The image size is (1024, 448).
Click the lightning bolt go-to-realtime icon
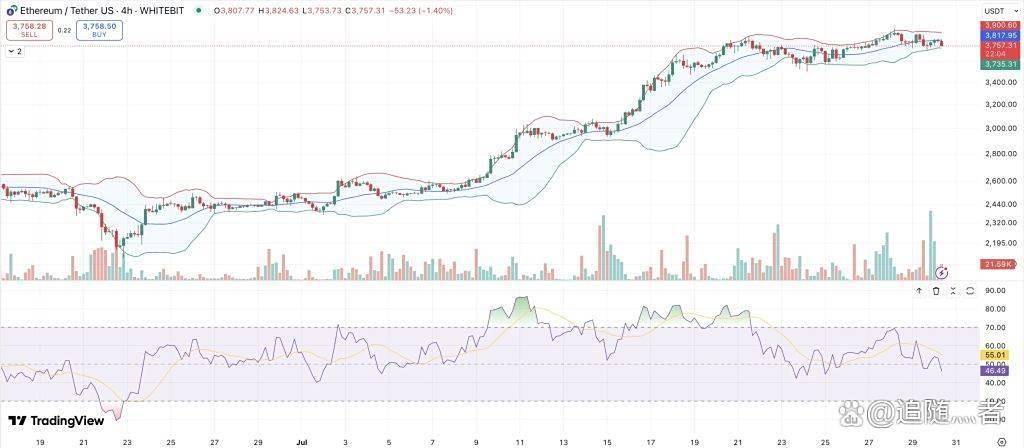tap(942, 272)
